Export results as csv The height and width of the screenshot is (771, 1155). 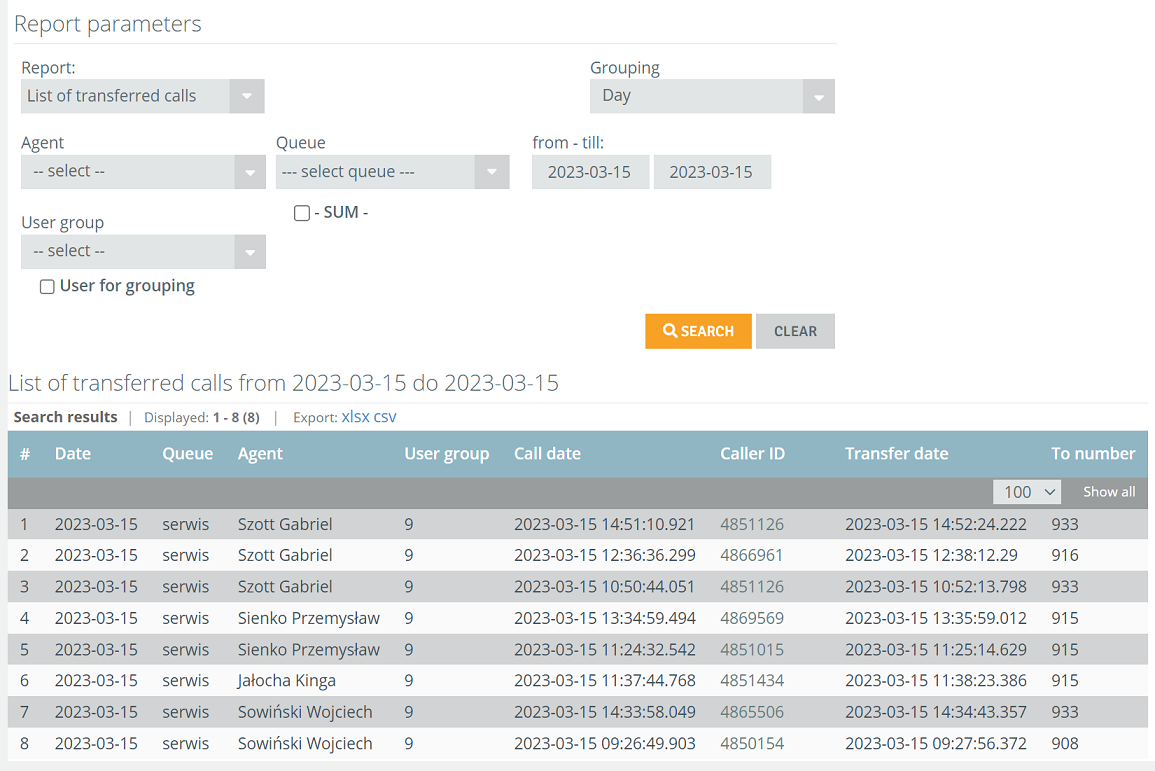pyautogui.click(x=385, y=417)
